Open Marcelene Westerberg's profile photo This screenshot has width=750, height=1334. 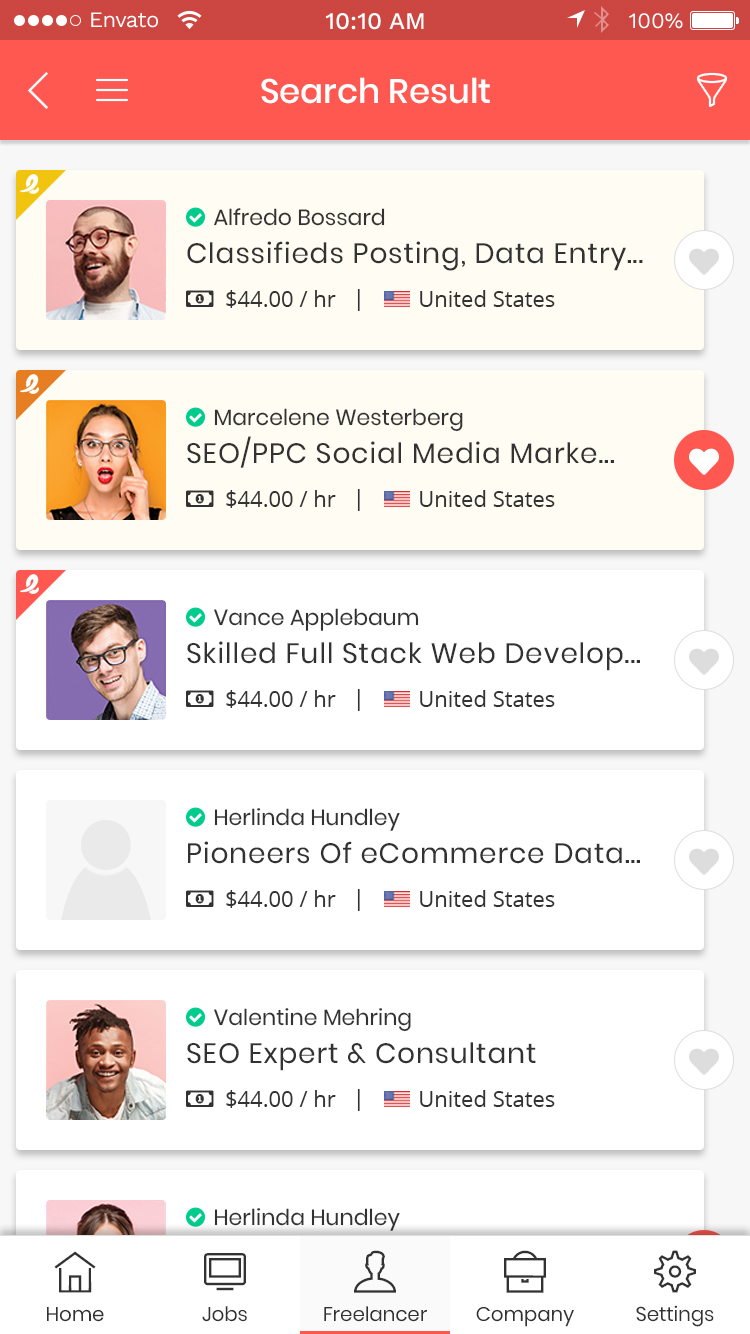click(x=105, y=460)
